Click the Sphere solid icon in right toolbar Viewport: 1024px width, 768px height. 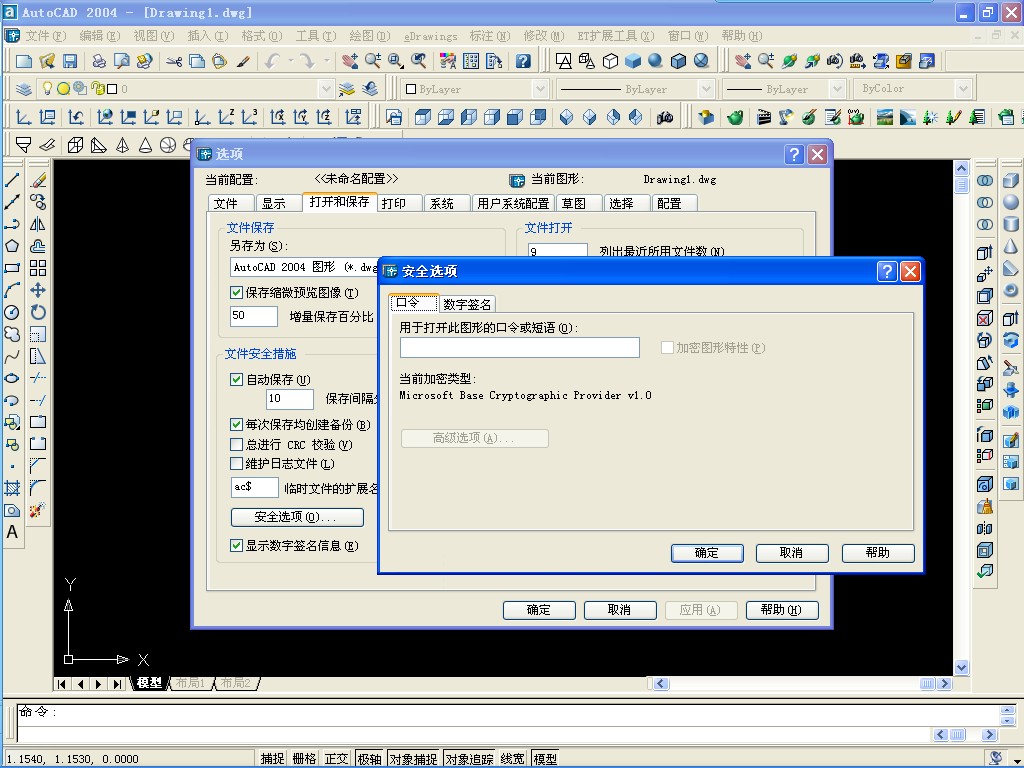click(1011, 202)
